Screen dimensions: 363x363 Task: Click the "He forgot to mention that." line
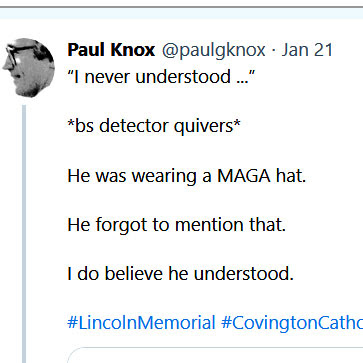pyautogui.click(x=177, y=225)
